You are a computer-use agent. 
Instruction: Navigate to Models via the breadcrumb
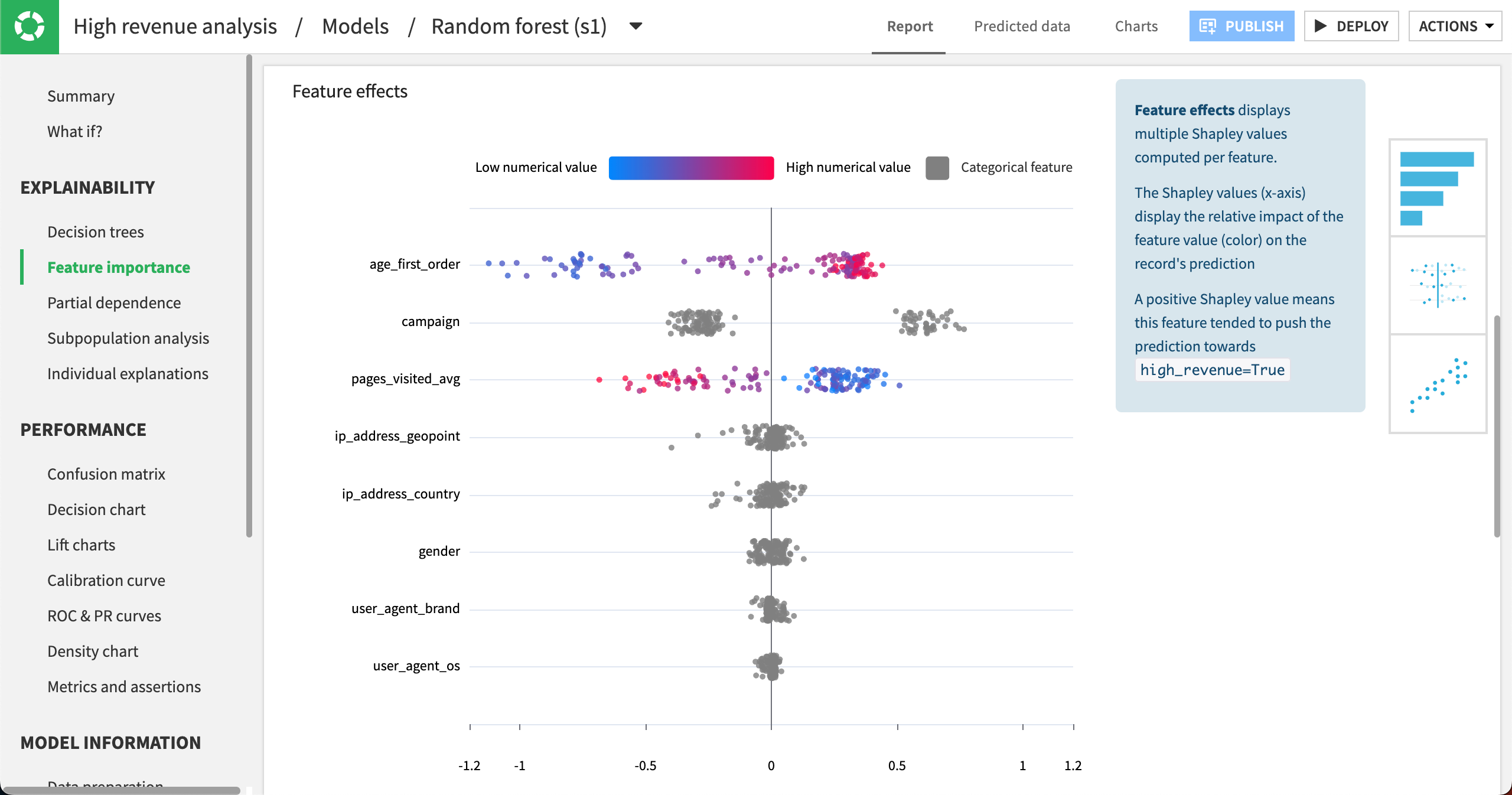[355, 26]
